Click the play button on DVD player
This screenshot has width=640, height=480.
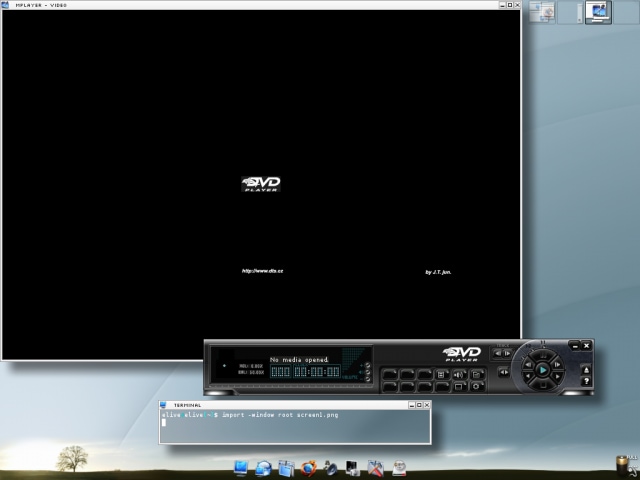click(543, 370)
